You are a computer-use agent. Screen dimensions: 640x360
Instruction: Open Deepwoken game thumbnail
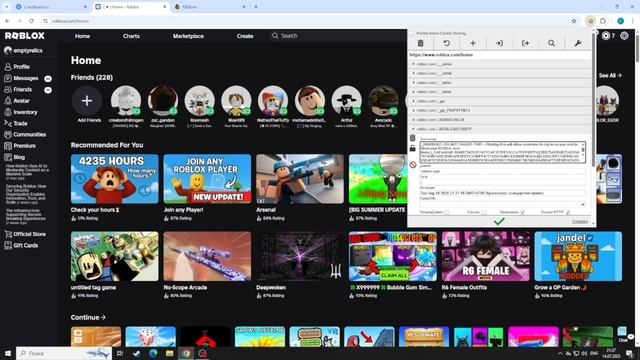[300, 256]
